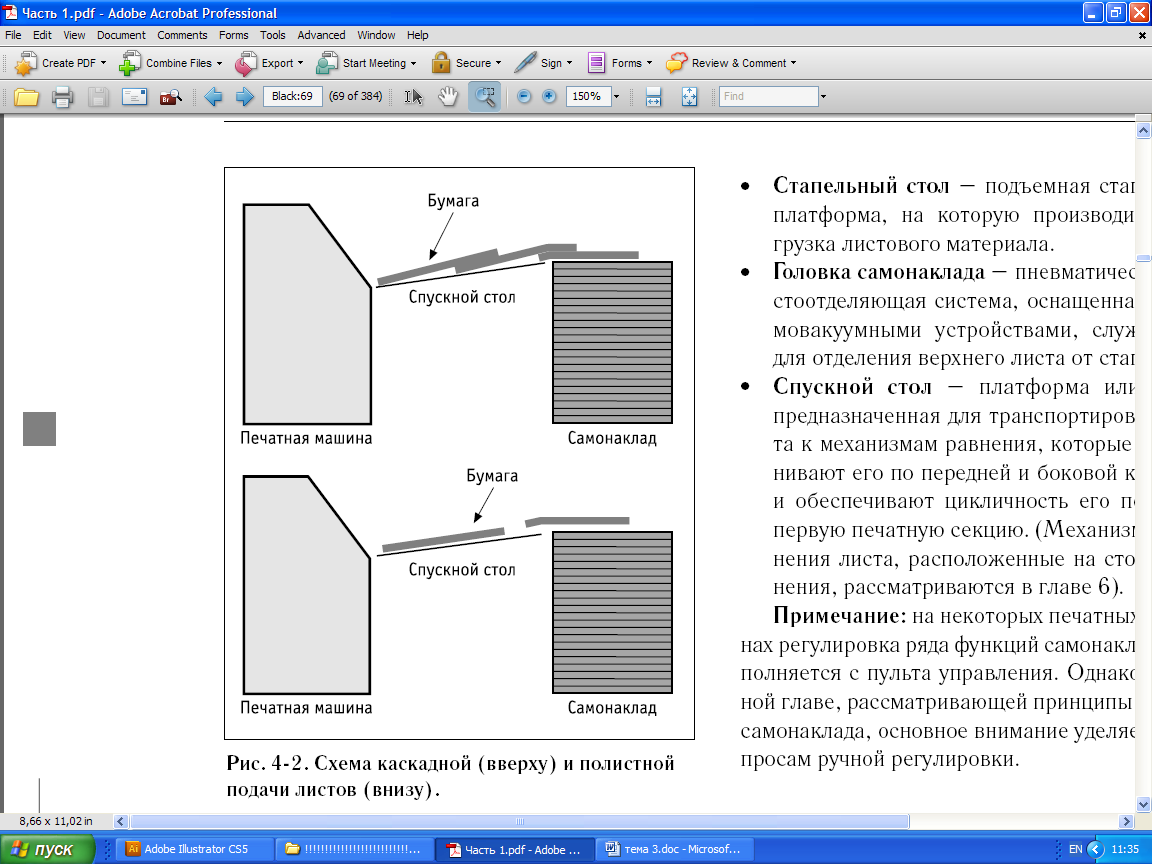Screen dimensions: 1152x864
Task: Open the Edit menu
Action: click(42, 35)
